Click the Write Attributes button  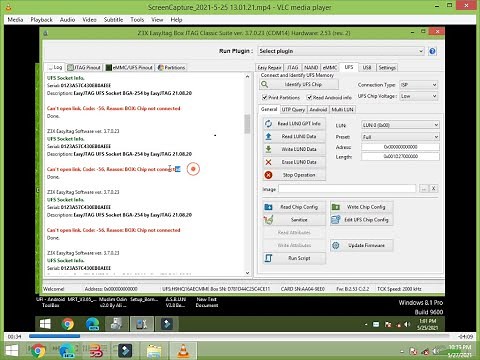pyautogui.click(x=294, y=245)
